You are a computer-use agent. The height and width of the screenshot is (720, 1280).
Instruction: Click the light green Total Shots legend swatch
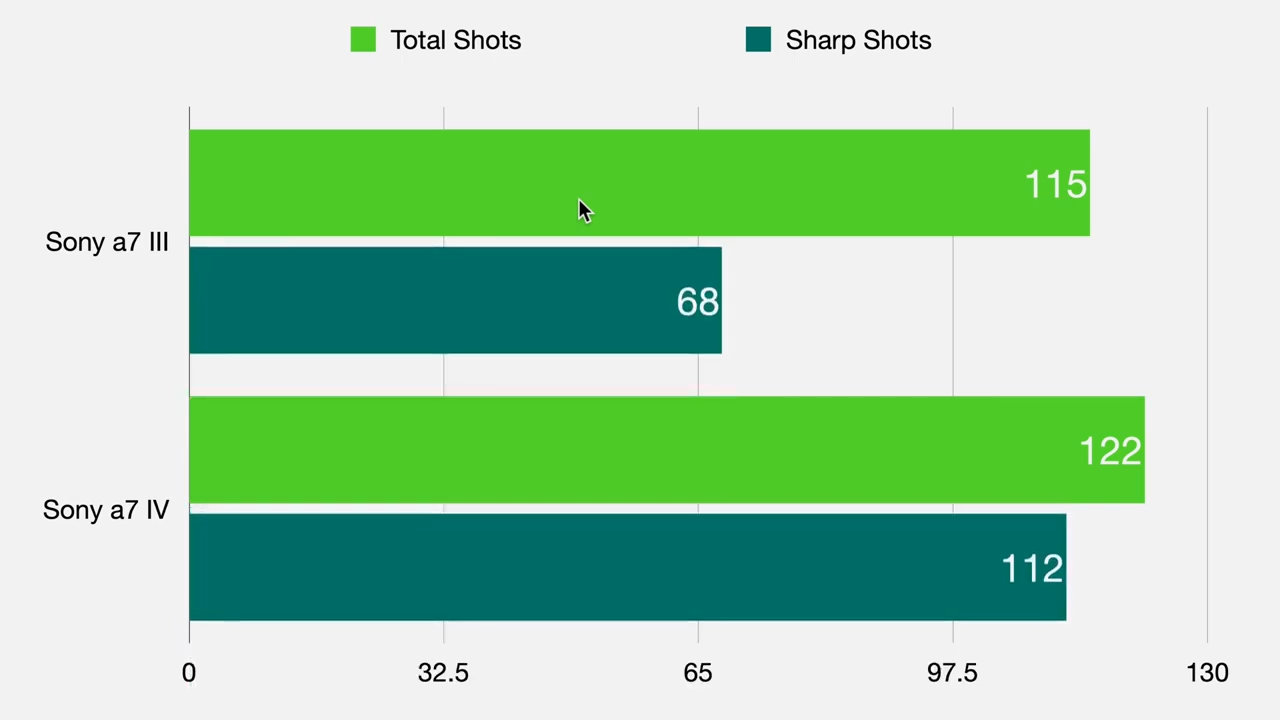(363, 40)
